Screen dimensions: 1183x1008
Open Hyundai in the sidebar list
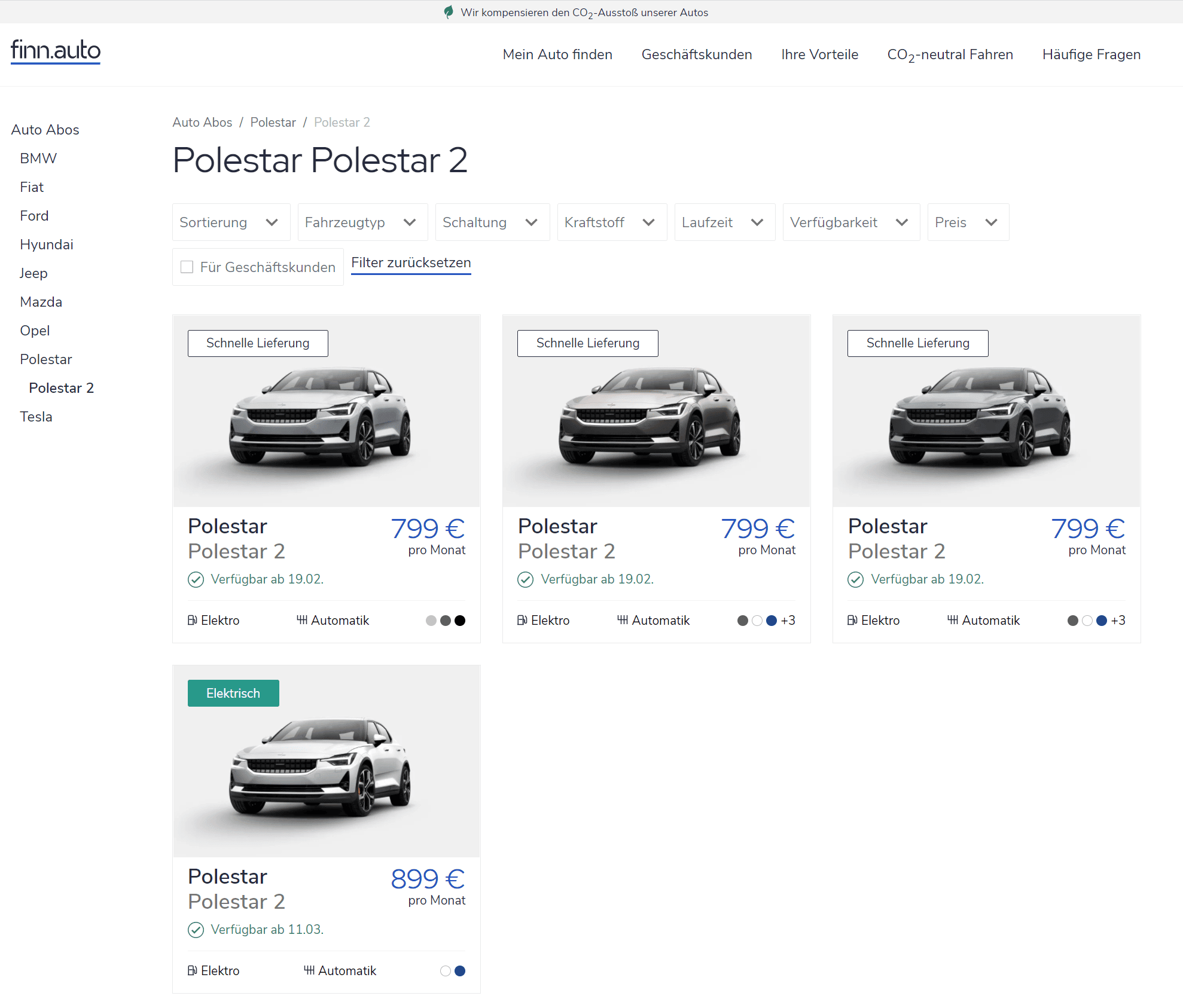pos(47,245)
